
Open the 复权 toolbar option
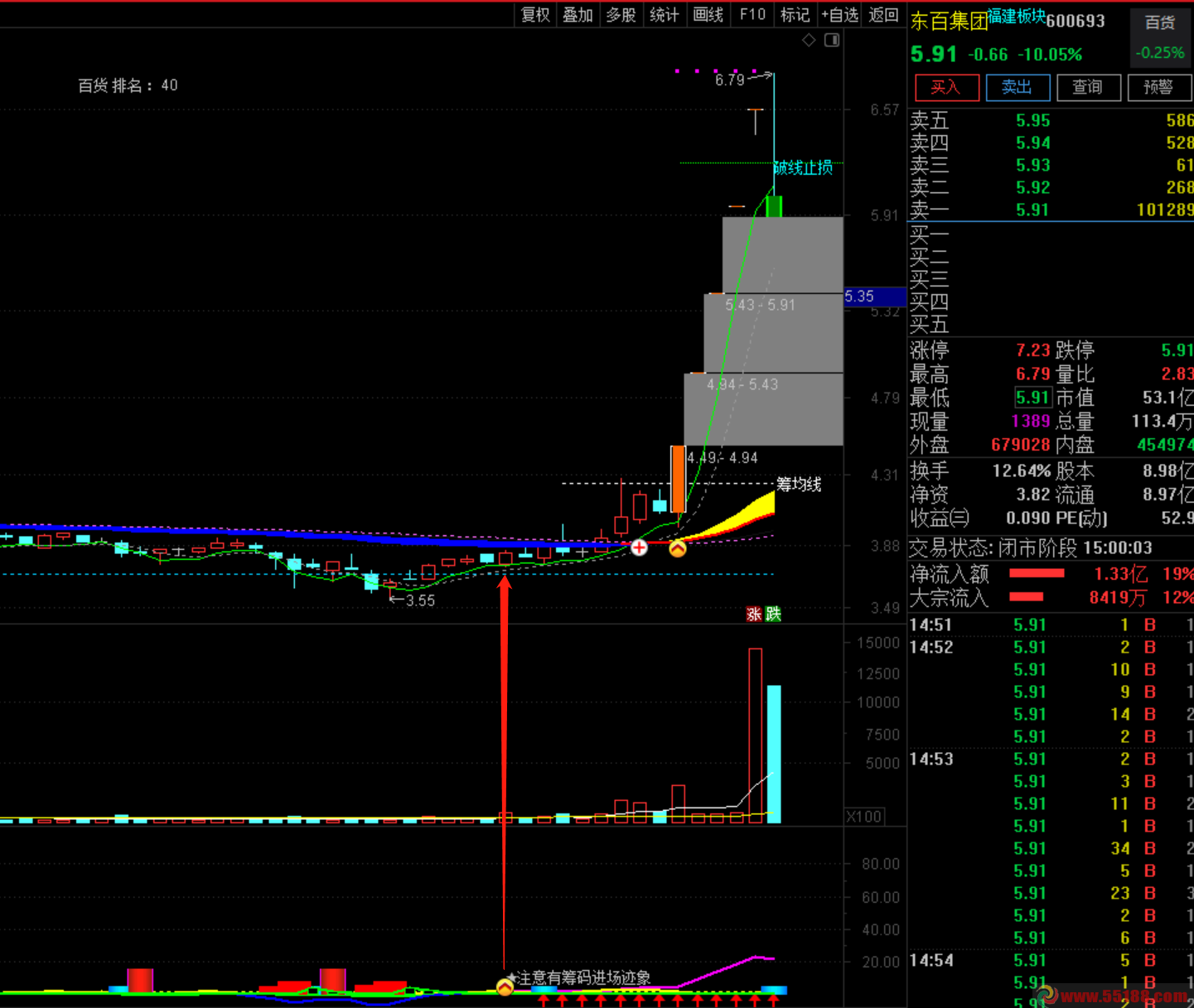click(x=535, y=14)
